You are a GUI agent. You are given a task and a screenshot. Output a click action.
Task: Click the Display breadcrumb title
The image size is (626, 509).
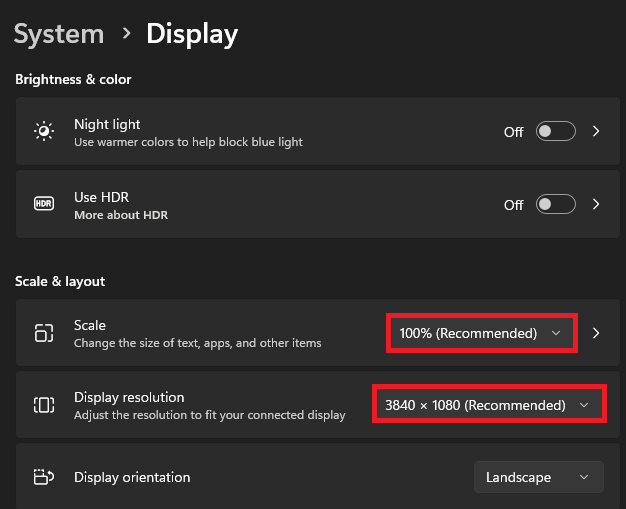[x=192, y=34]
